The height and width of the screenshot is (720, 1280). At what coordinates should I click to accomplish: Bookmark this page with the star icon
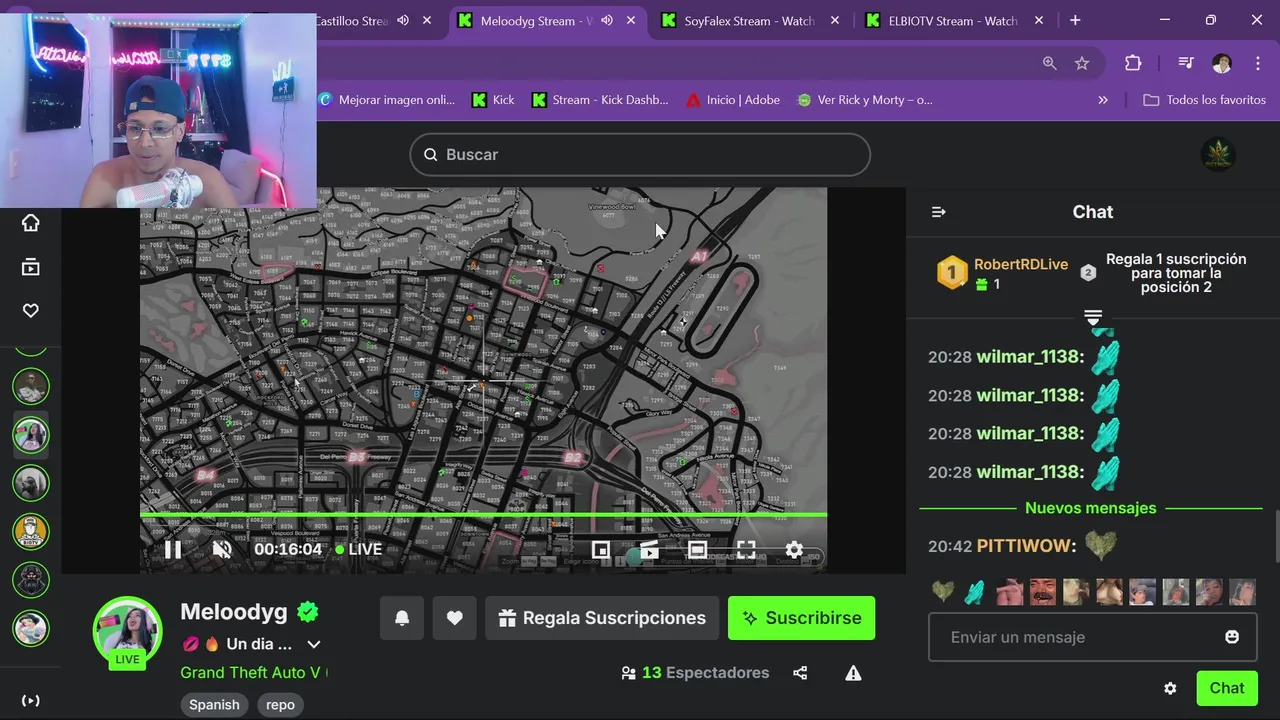click(1082, 63)
